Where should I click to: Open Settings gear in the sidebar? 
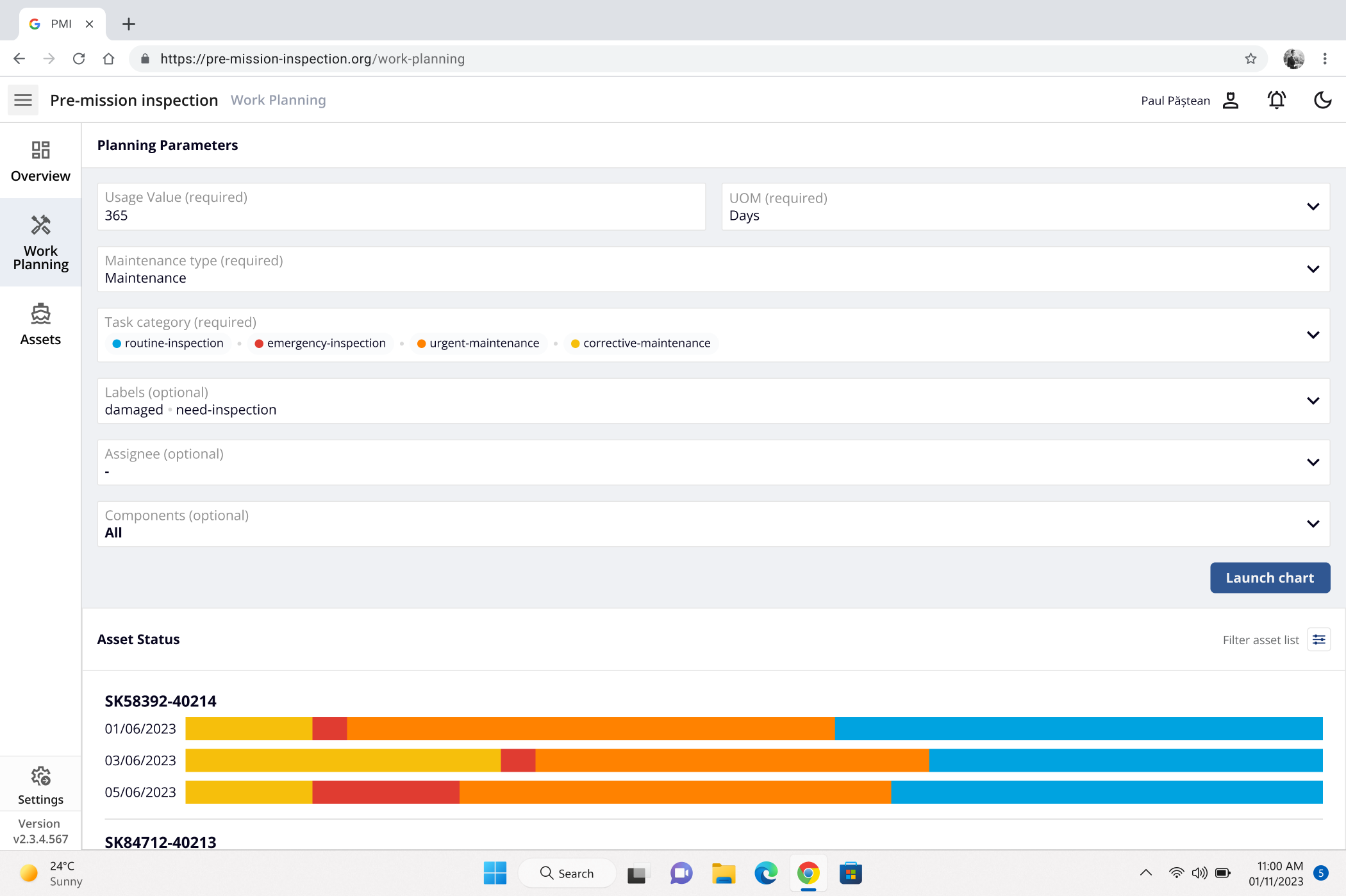40,786
